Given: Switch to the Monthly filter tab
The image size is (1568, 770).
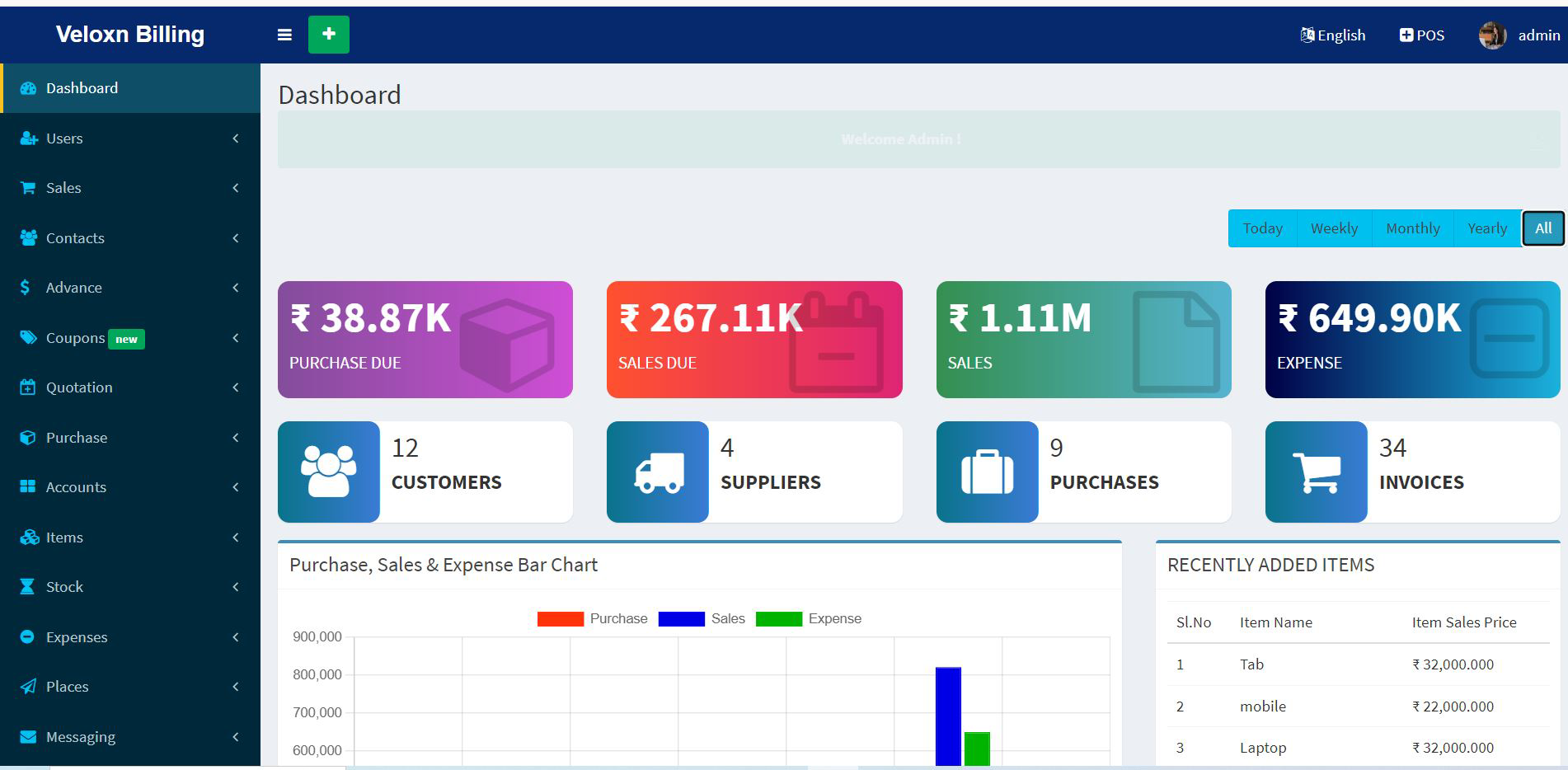Looking at the screenshot, I should click(1412, 228).
